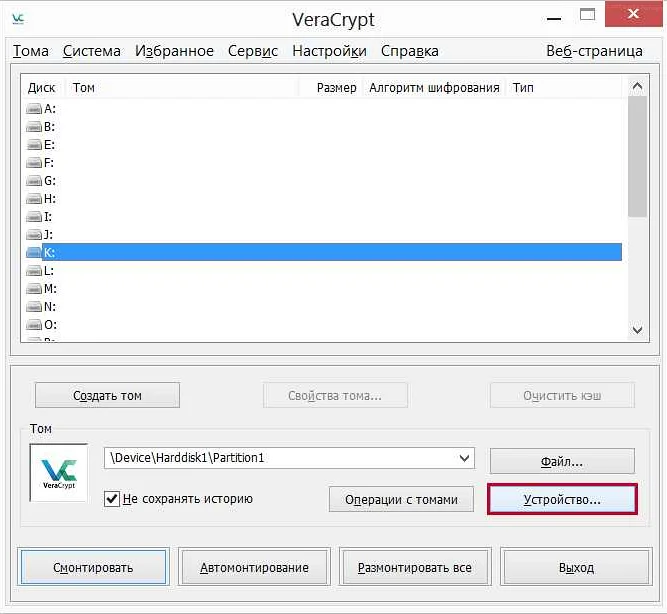Toggle the 'Не сохранять историю' checkbox
Image resolution: width=667 pixels, height=614 pixels.
[x=112, y=498]
